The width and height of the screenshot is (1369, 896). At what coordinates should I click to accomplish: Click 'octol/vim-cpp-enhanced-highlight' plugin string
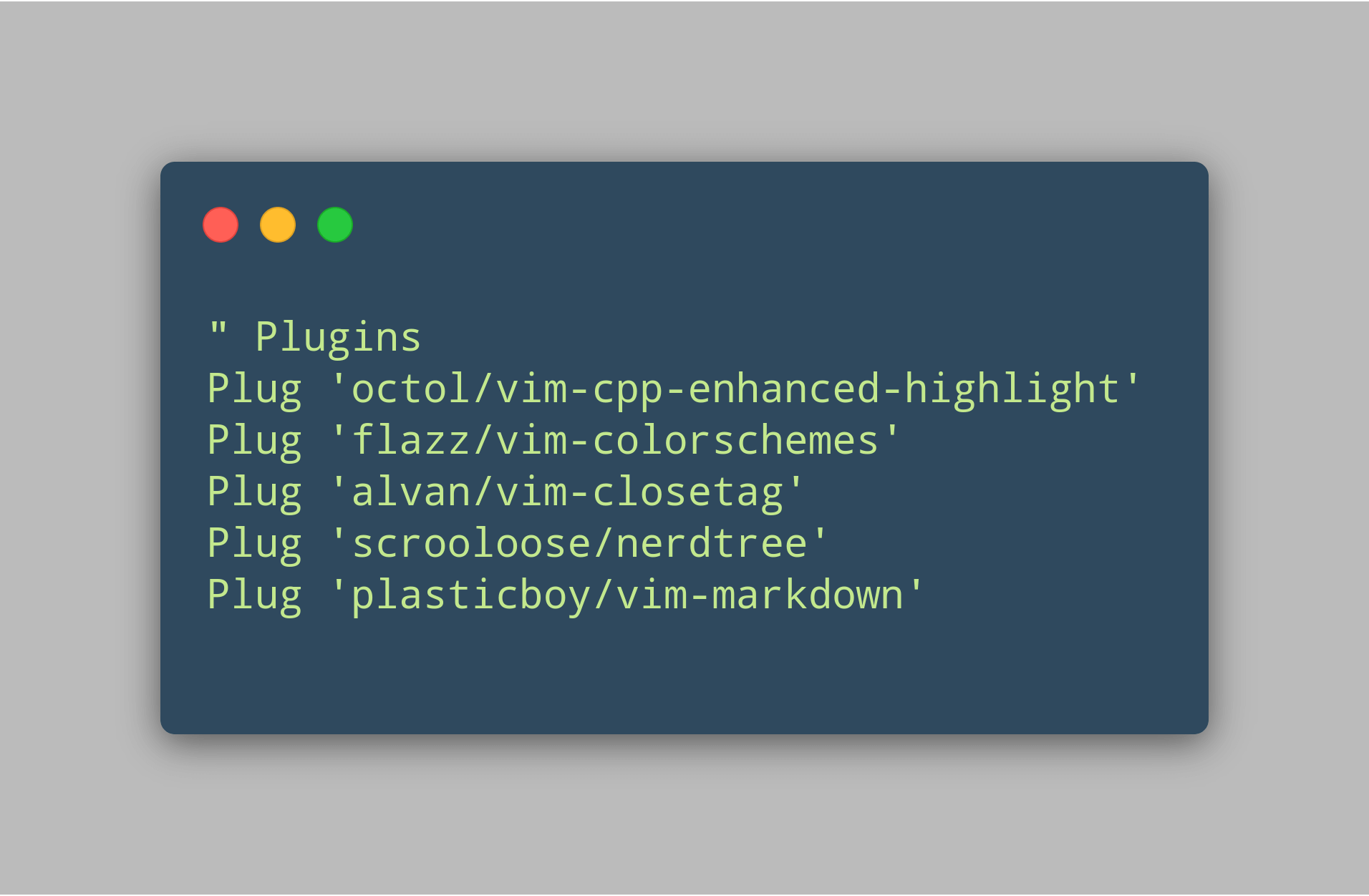pyautogui.click(x=735, y=389)
